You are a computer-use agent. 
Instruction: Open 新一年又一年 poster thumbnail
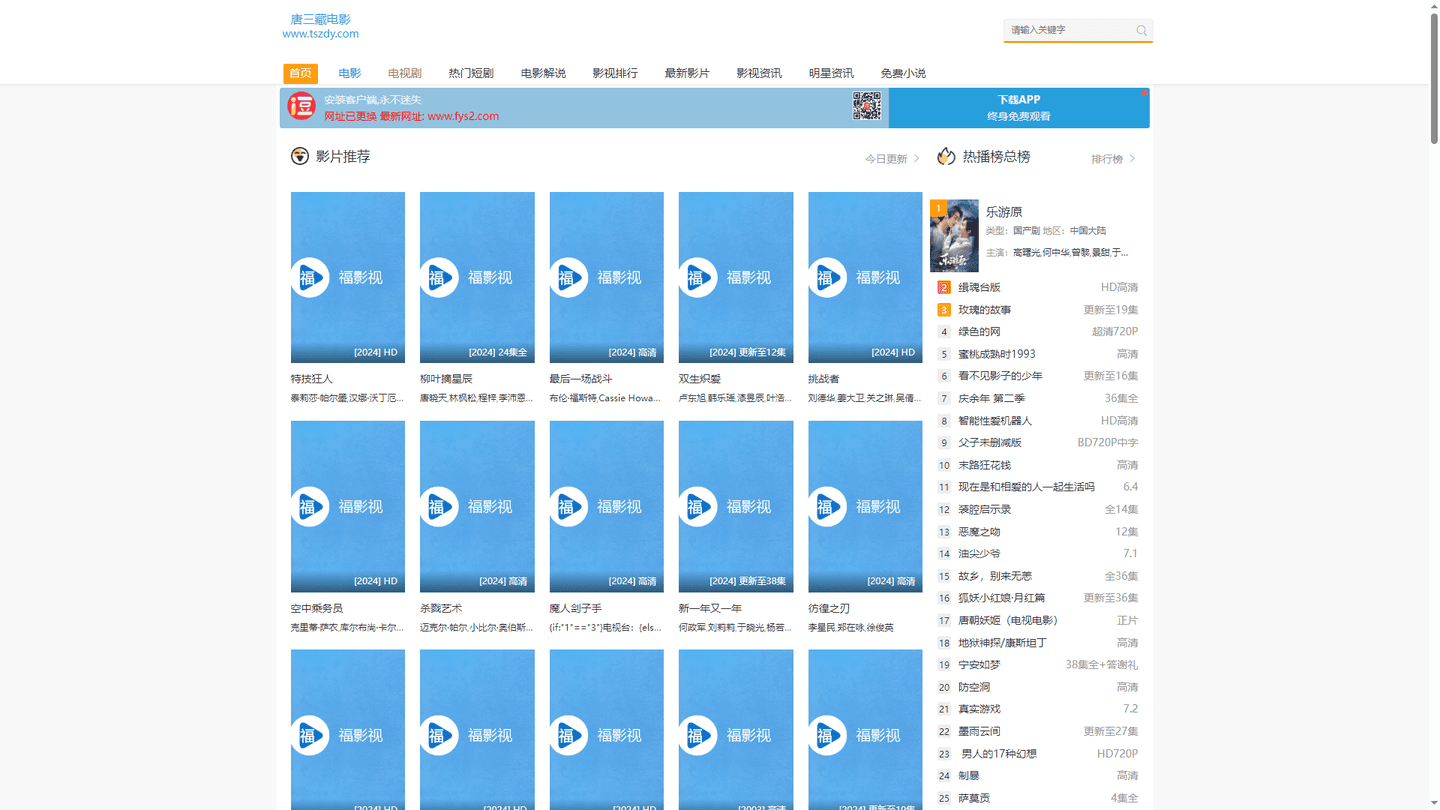pos(736,506)
